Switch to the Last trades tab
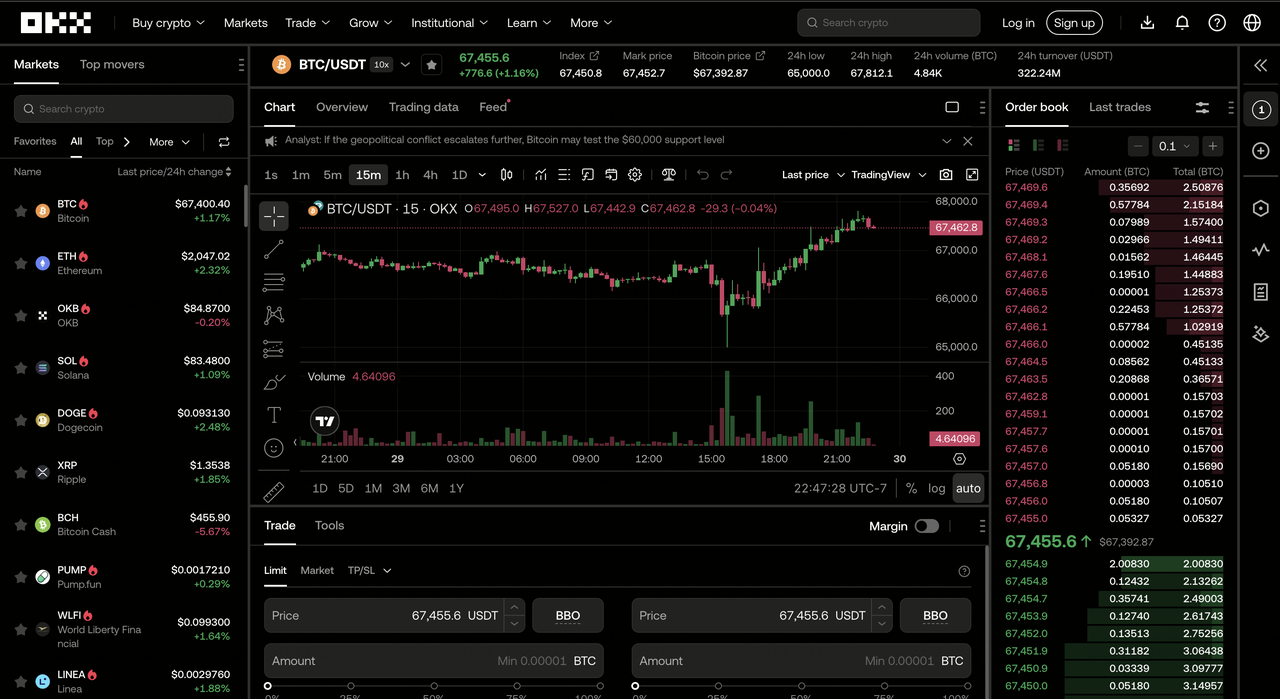 [1119, 107]
